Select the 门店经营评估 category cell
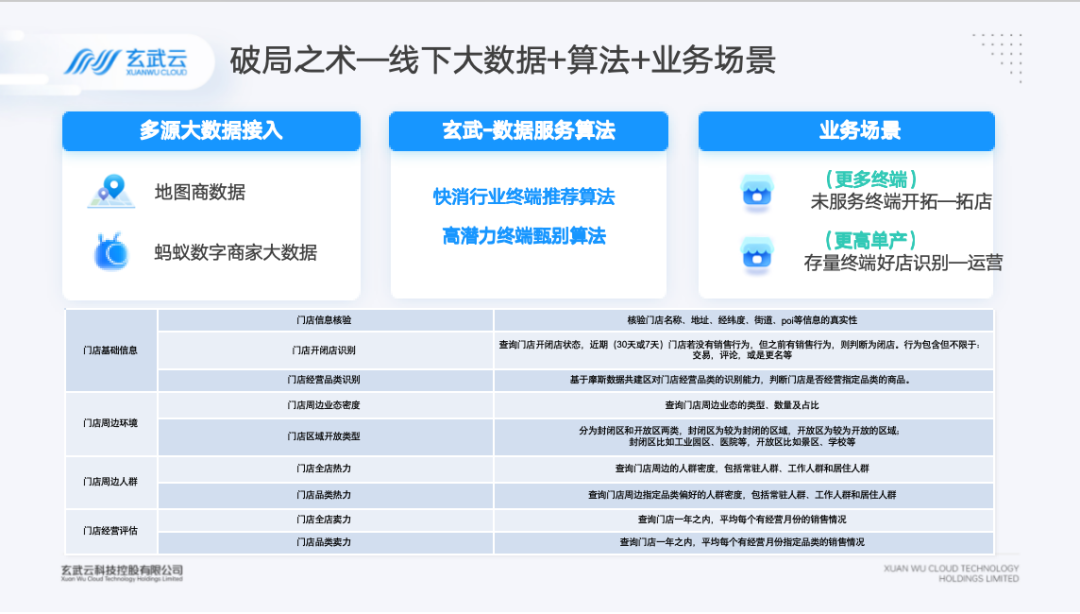Image resolution: width=1080 pixels, height=614 pixels. point(111,531)
